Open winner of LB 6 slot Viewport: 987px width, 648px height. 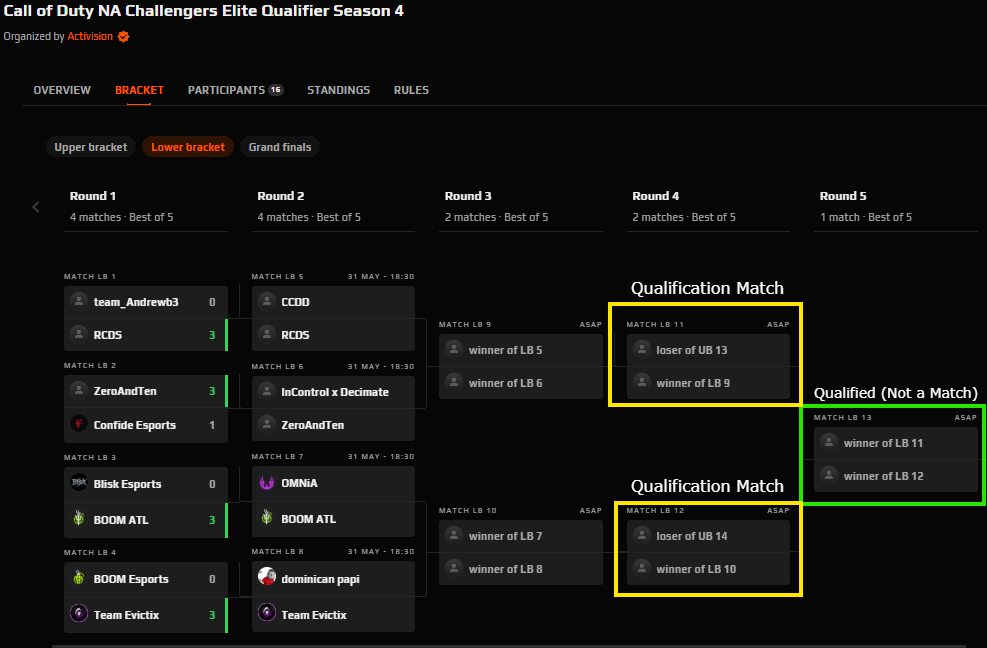click(x=521, y=383)
